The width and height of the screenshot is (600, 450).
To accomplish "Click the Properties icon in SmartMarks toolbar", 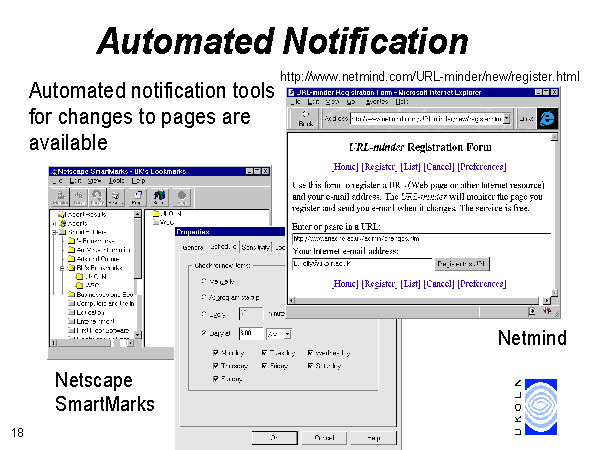I will click(x=137, y=197).
